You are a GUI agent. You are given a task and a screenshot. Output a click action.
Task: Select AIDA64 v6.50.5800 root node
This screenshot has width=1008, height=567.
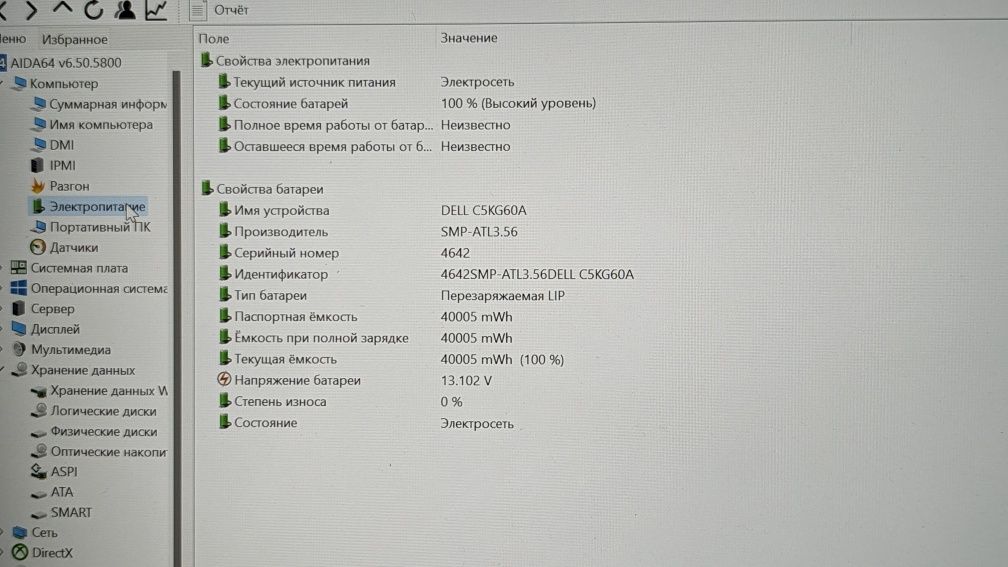[x=66, y=62]
